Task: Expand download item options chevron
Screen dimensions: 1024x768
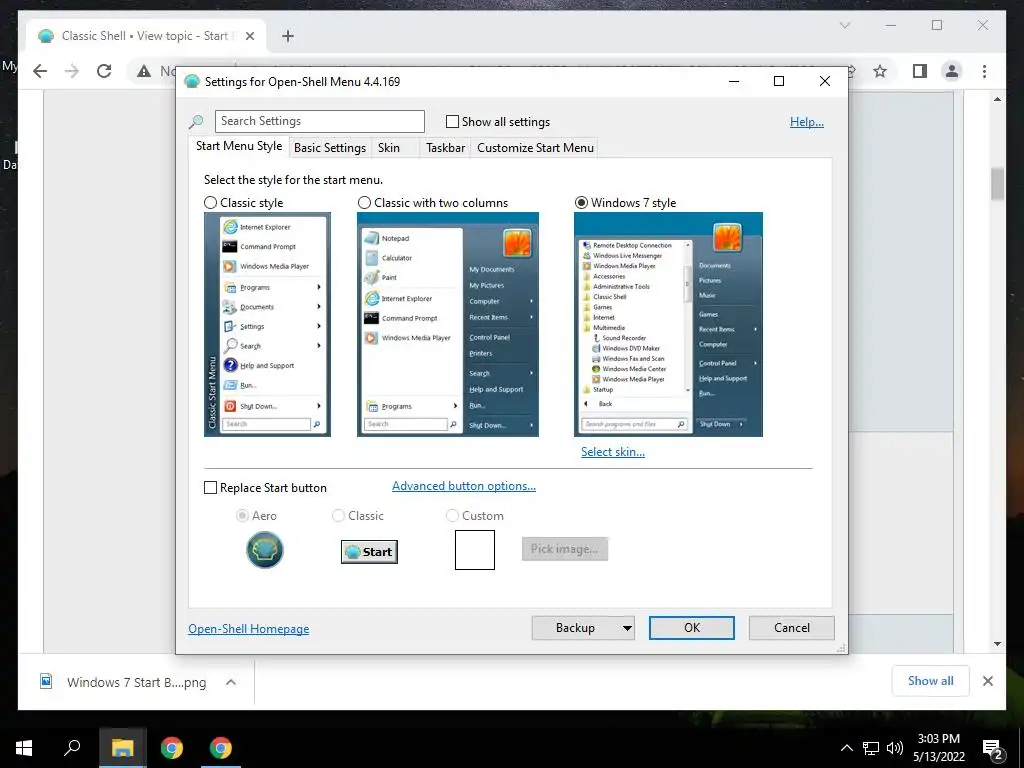Action: [x=231, y=682]
